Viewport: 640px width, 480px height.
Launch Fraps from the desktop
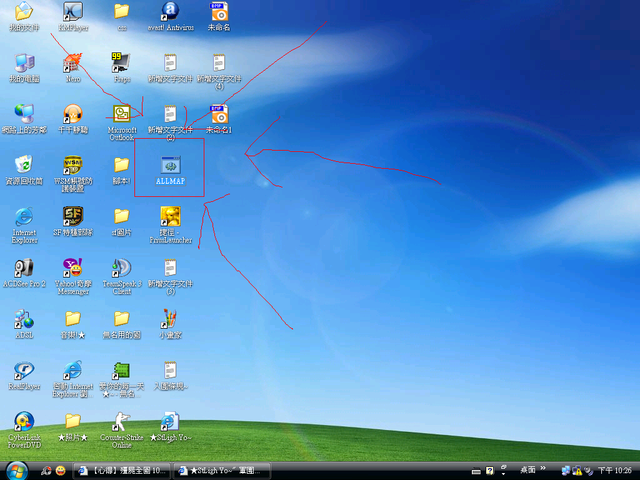121,63
